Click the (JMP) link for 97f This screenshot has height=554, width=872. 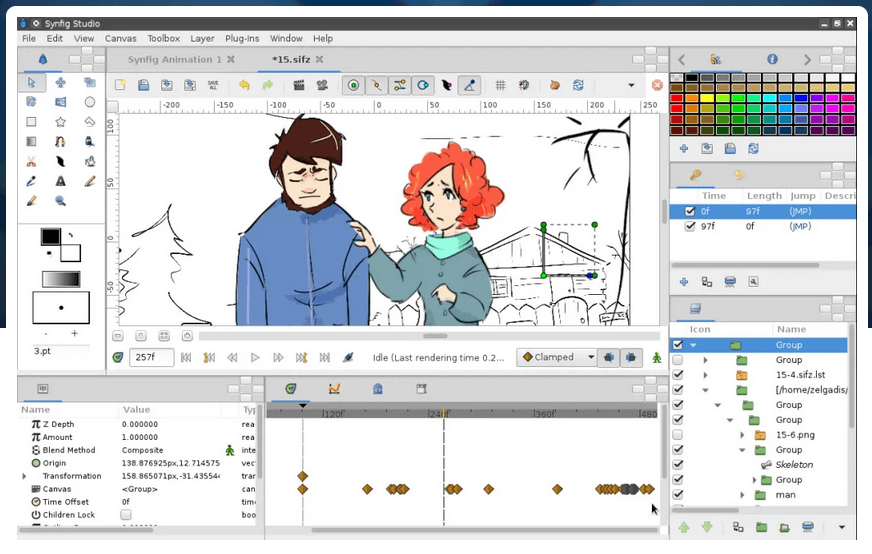click(x=800, y=226)
